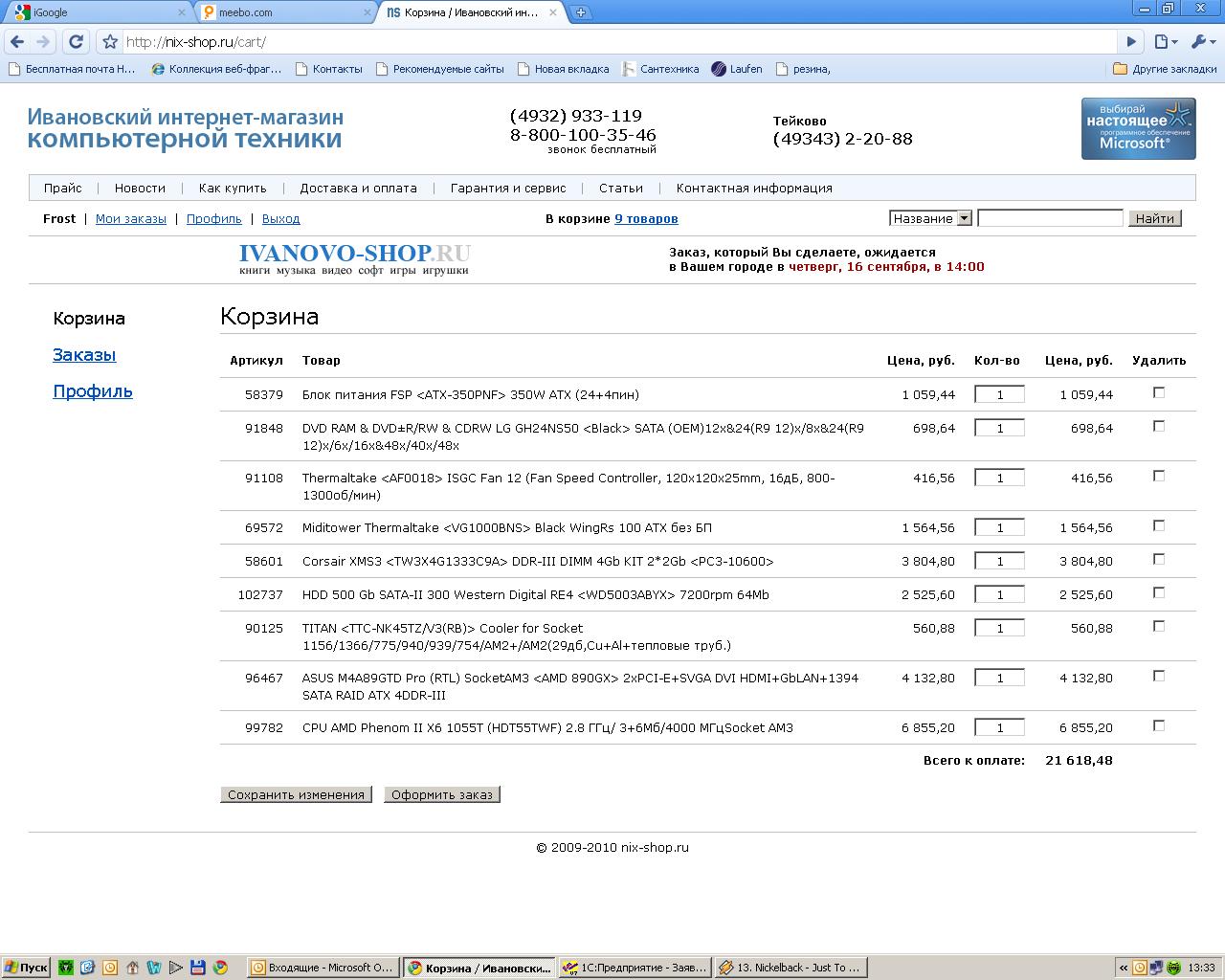1225x980 pixels.
Task: Click the Оформить заказ button
Action: [x=442, y=794]
